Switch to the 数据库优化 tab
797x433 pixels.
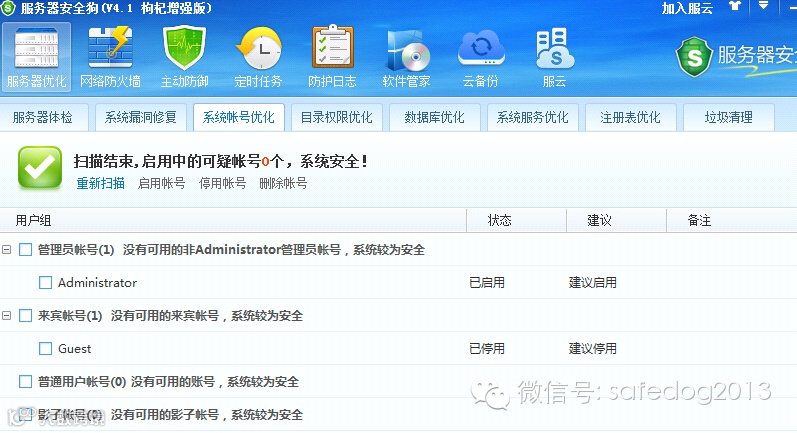coord(435,117)
